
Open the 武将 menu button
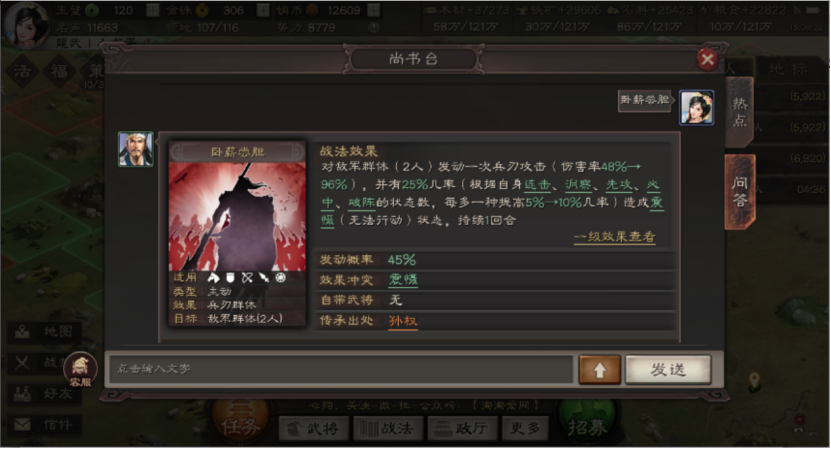314,428
